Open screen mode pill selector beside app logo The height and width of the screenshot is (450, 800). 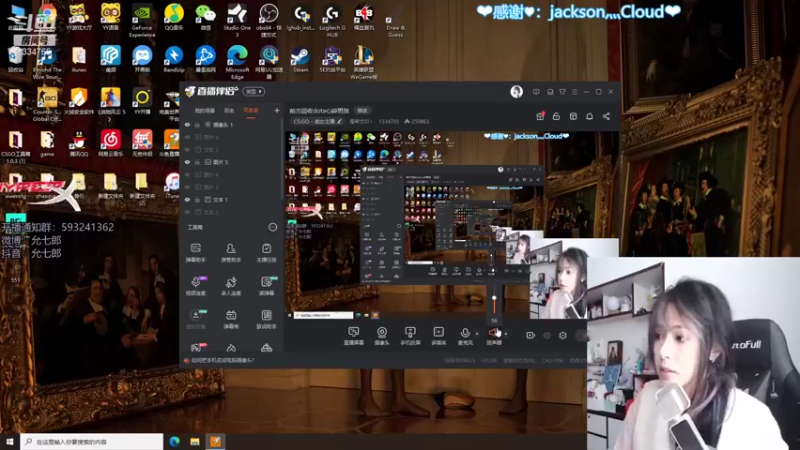(x=254, y=92)
